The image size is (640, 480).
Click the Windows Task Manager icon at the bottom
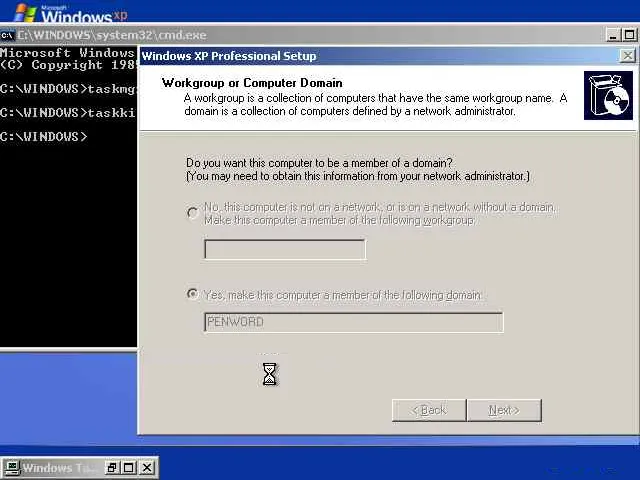point(11,468)
